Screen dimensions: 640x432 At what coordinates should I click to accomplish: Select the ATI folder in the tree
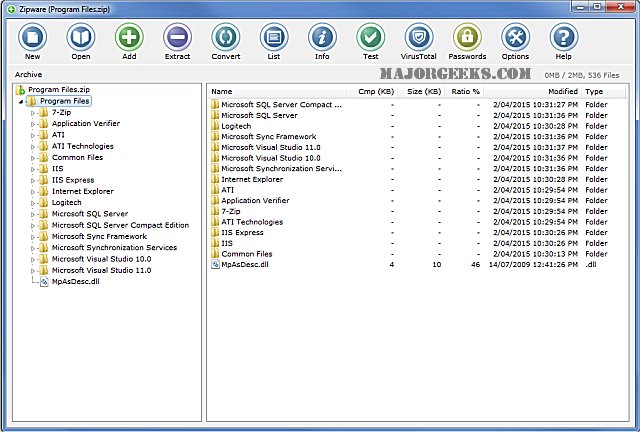click(58, 135)
